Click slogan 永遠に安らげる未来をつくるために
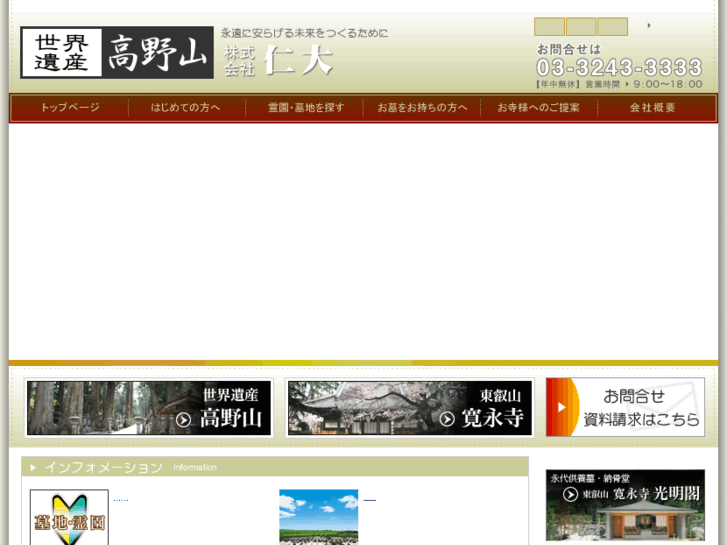The width and height of the screenshot is (727, 545). coord(304,33)
